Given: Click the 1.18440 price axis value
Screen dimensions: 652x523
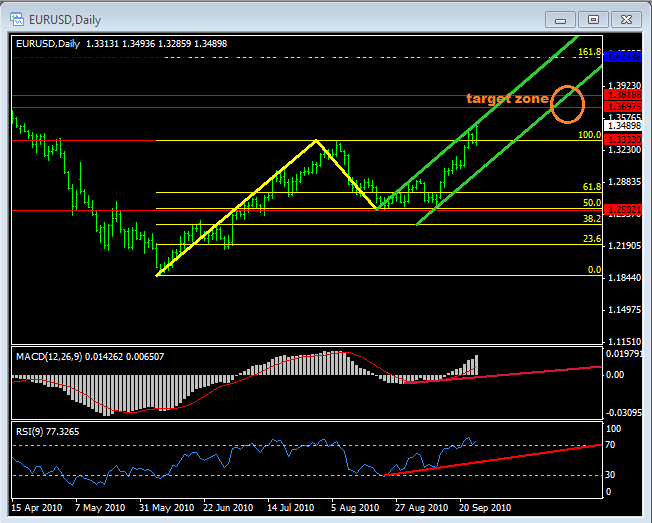Looking at the screenshot, I should (x=625, y=278).
